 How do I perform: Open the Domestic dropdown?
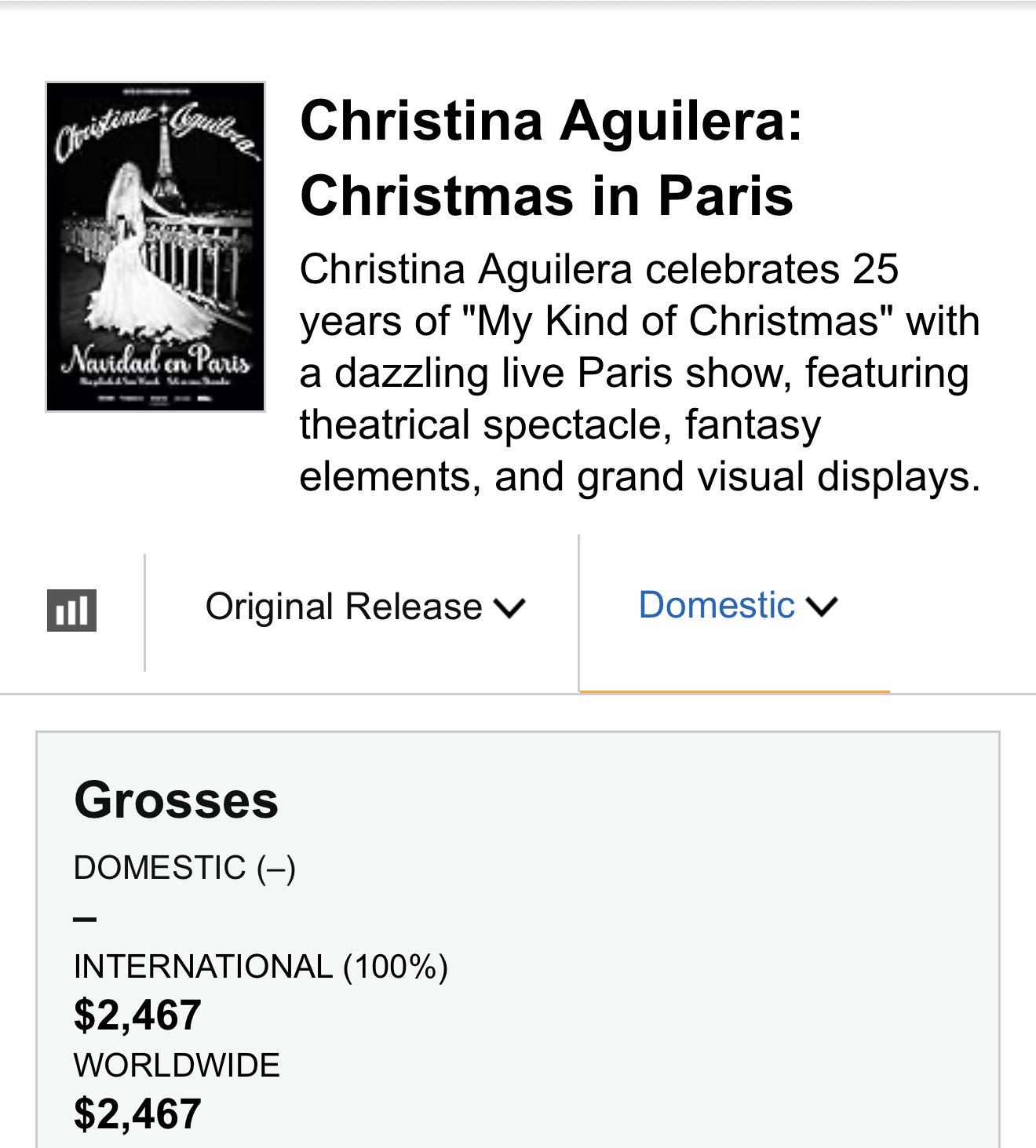point(717,605)
